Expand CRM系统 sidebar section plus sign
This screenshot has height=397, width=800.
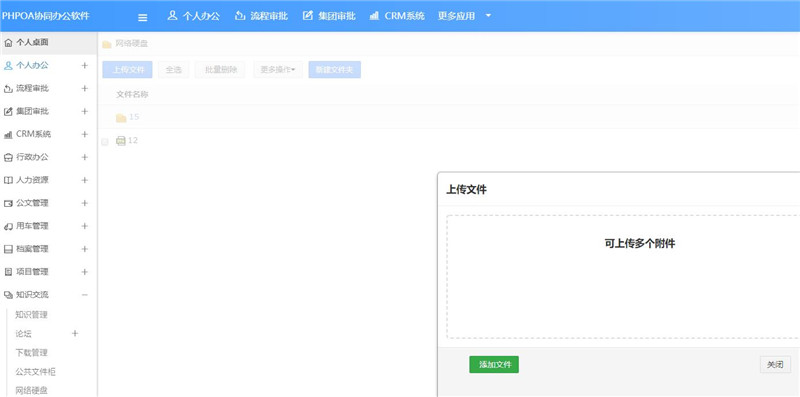pos(85,134)
